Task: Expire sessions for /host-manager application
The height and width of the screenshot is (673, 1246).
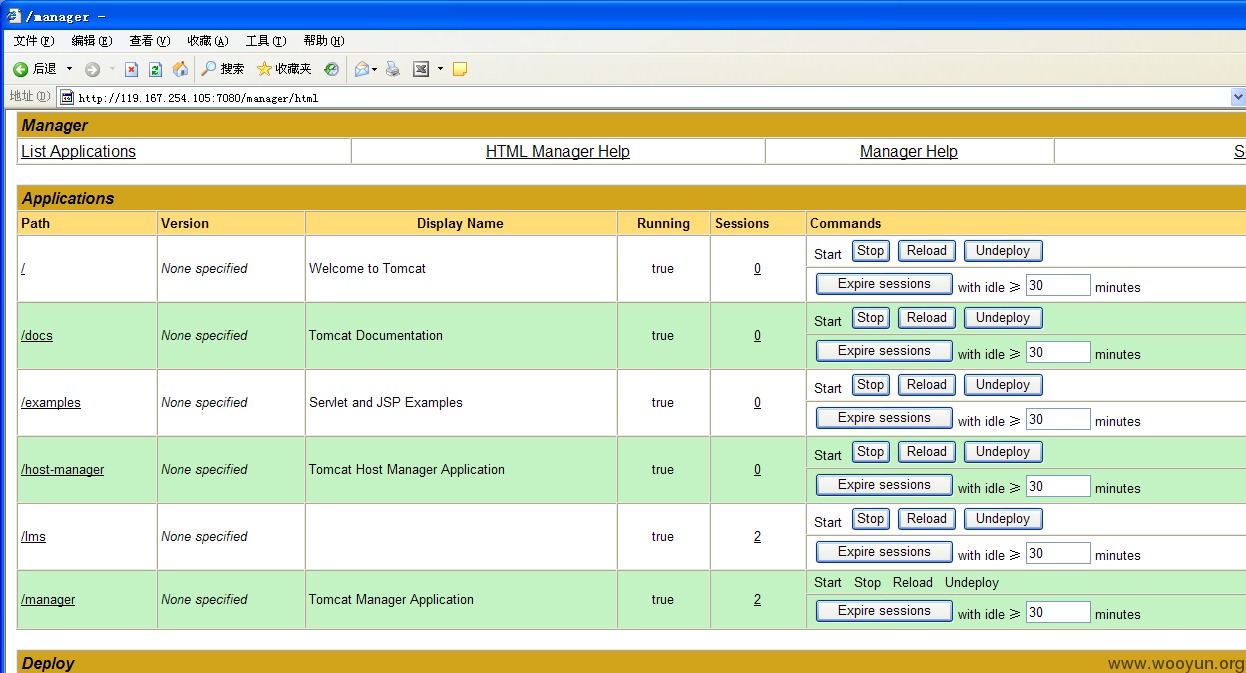Action: pos(884,485)
